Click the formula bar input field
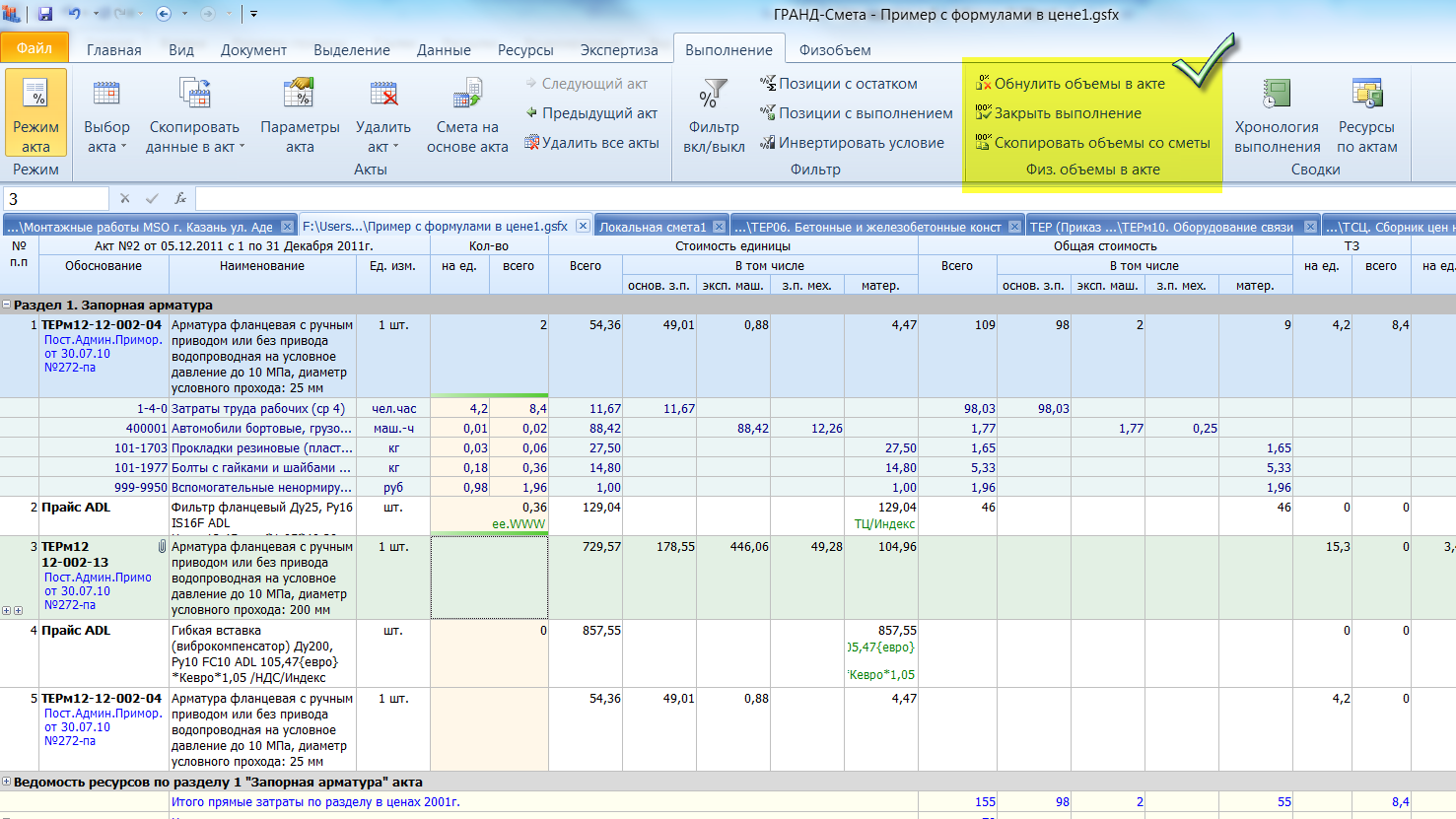This screenshot has width=1456, height=819. click(824, 198)
